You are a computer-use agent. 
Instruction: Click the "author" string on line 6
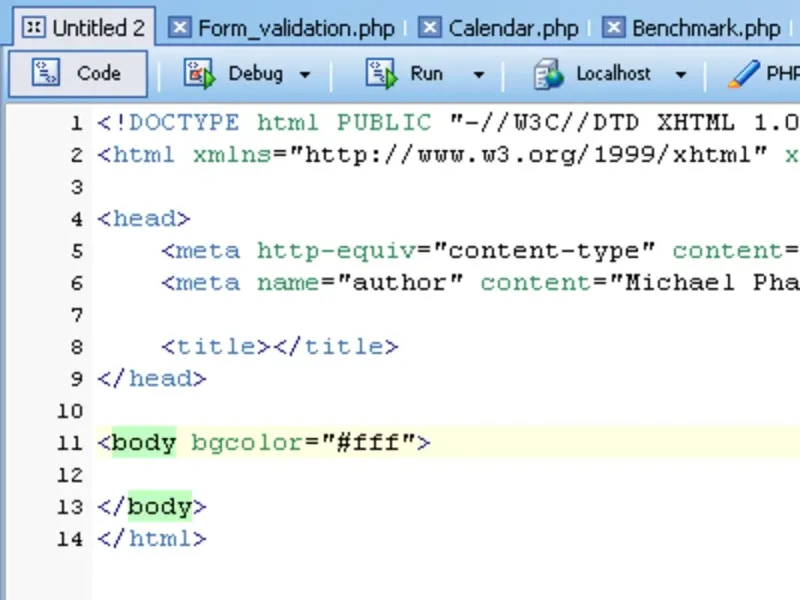coord(401,283)
